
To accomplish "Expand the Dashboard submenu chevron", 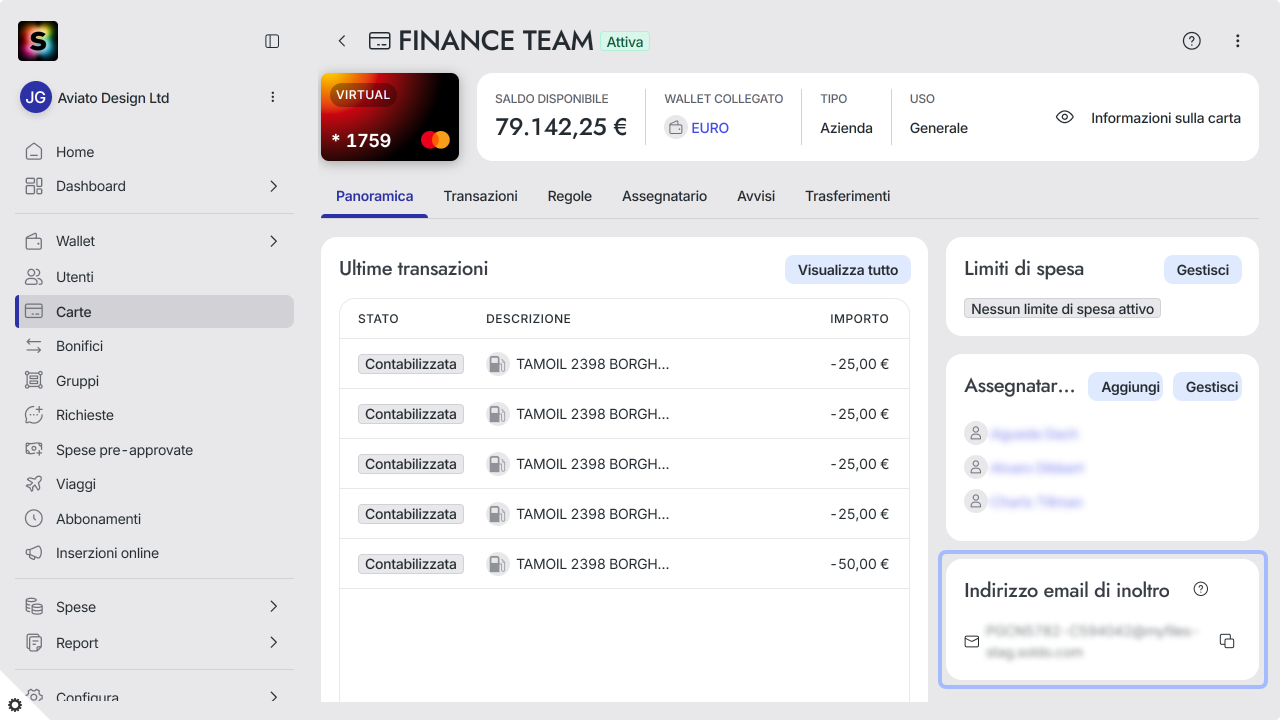I will coord(273,186).
